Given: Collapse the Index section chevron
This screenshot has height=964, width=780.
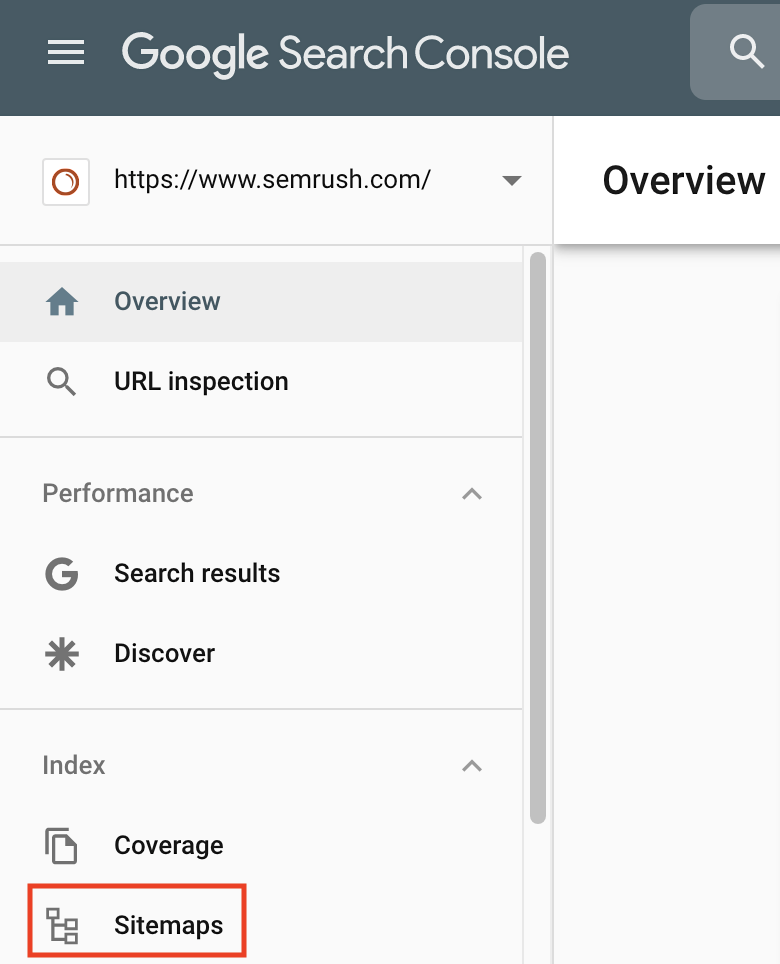Looking at the screenshot, I should pos(472,765).
